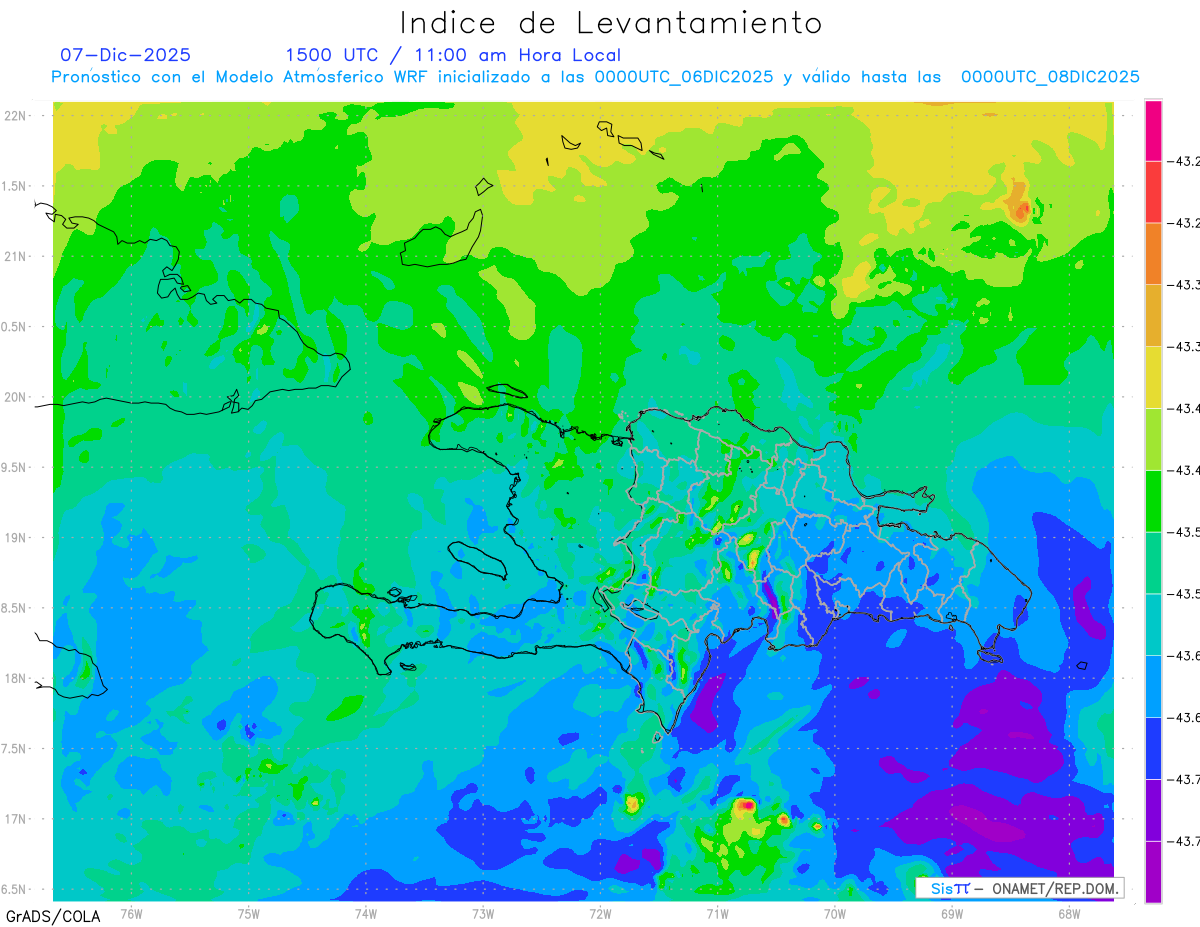Screen dimensions: 1200x927
Task: Click the 'SisTT - ONAMET/REP.DOM.' box
Action: coord(1019,888)
